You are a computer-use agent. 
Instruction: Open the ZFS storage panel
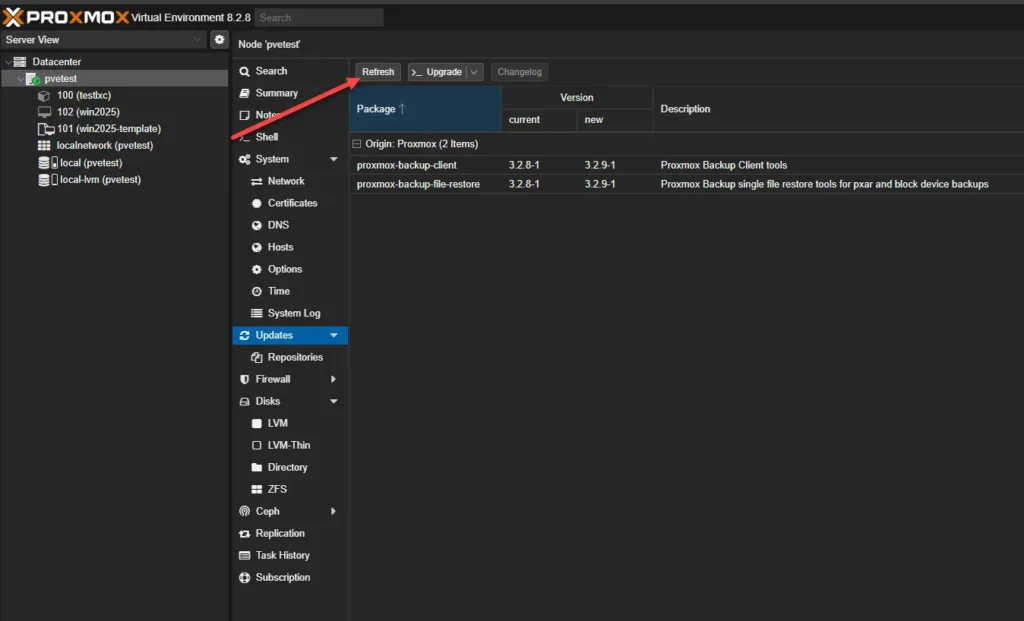(269, 489)
